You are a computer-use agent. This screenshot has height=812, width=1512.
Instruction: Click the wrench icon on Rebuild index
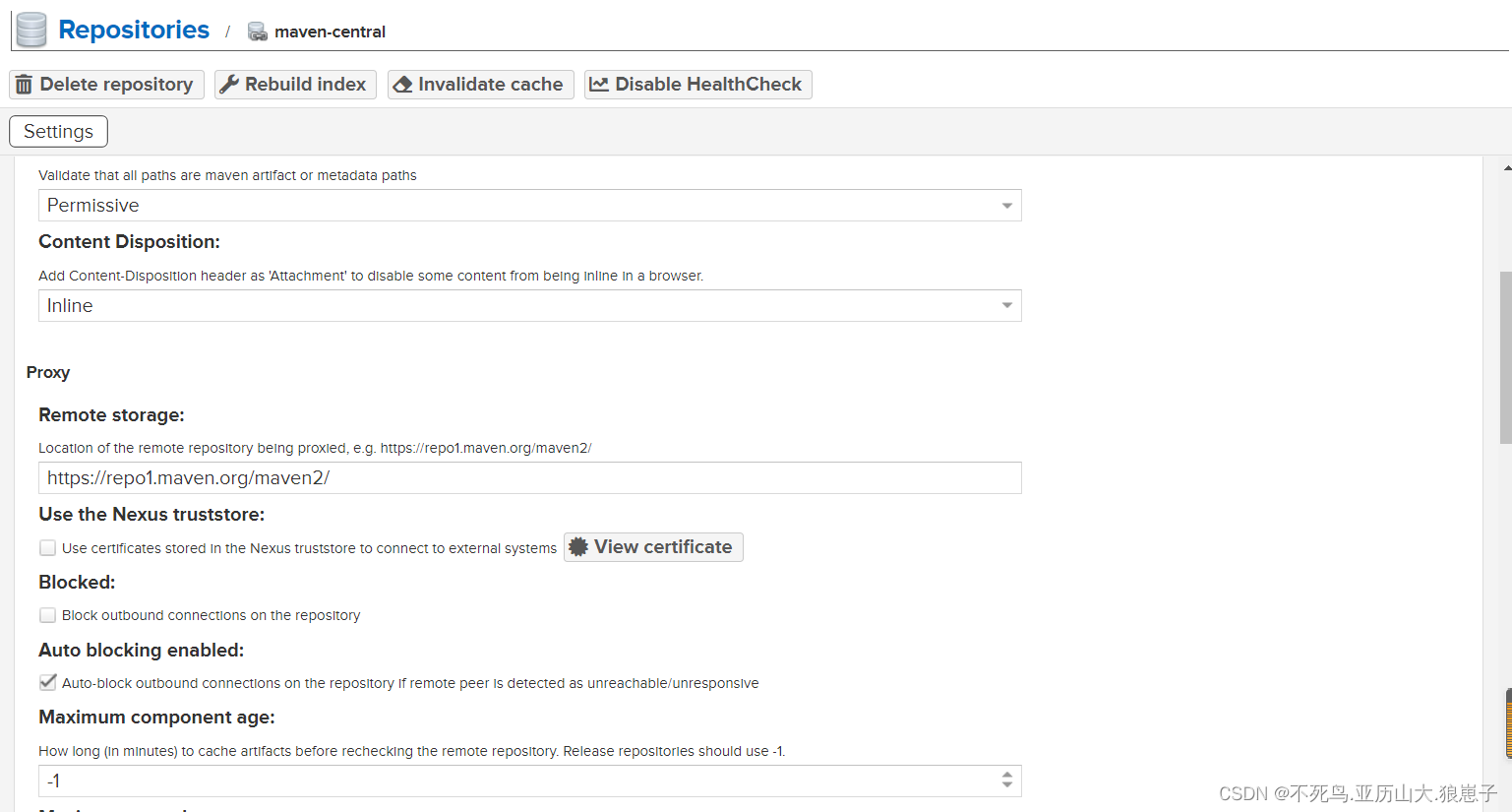click(229, 85)
